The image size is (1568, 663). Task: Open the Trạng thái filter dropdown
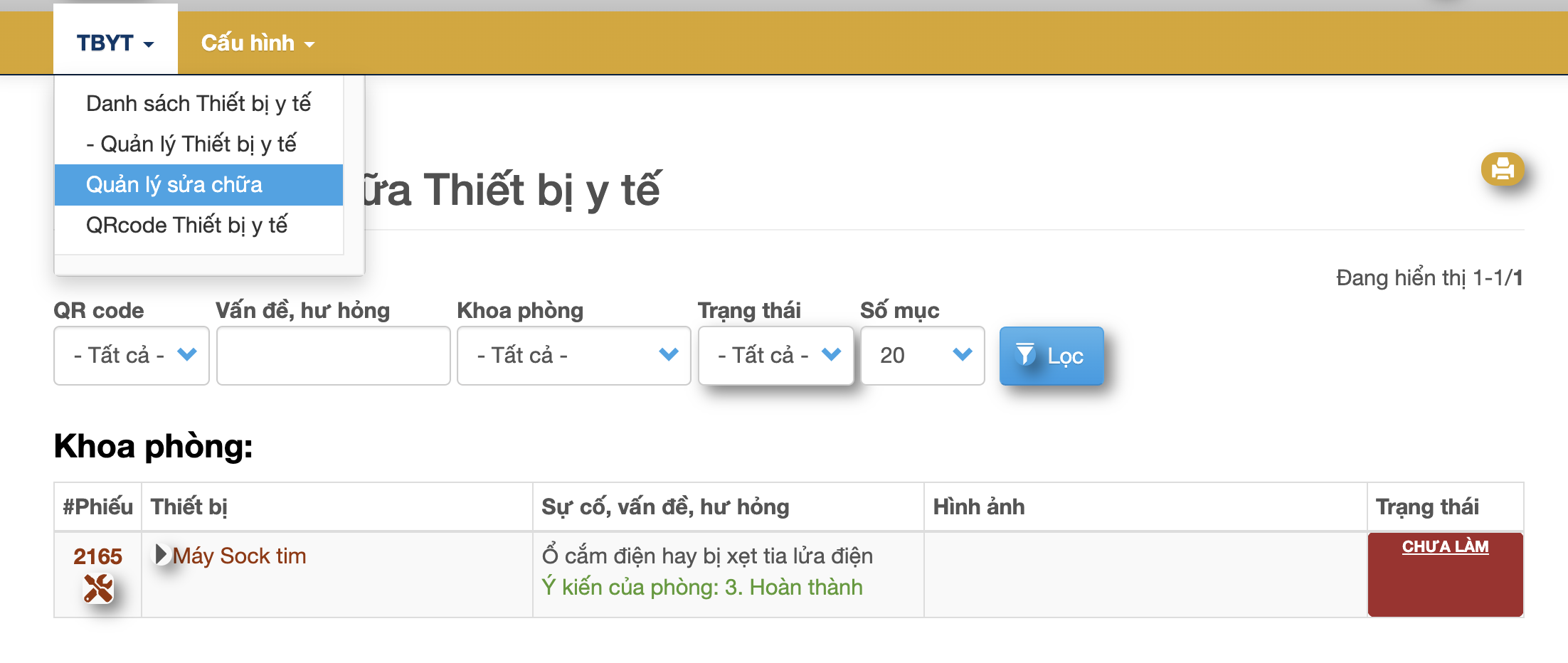[x=775, y=356]
